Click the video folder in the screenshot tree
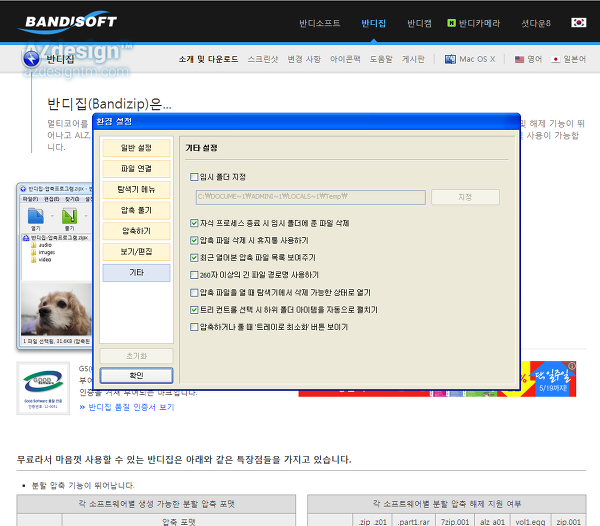Screen dimensions: 600x526 (41, 259)
